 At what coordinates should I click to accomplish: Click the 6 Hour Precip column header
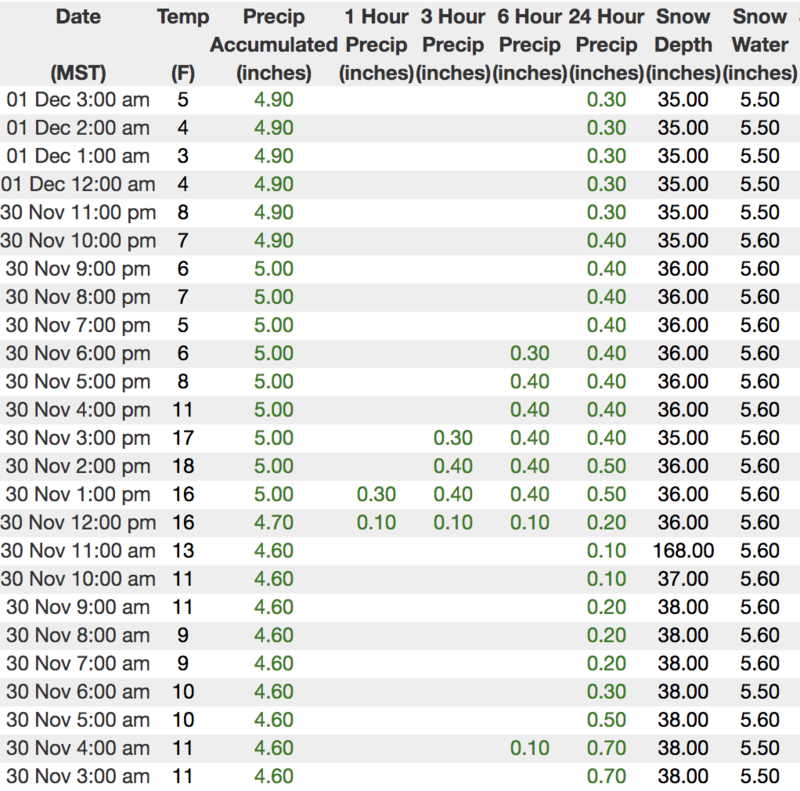pos(530,45)
